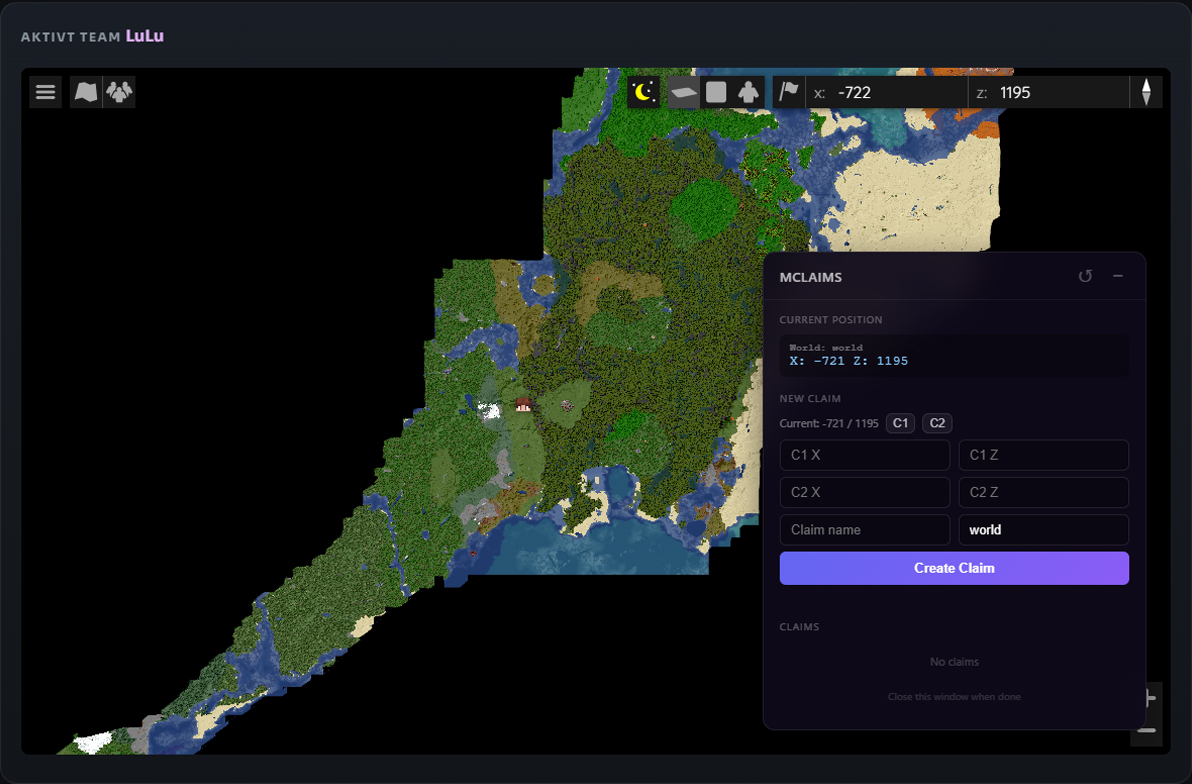Switch to flat view square icon
1192x784 pixels.
[x=716, y=92]
